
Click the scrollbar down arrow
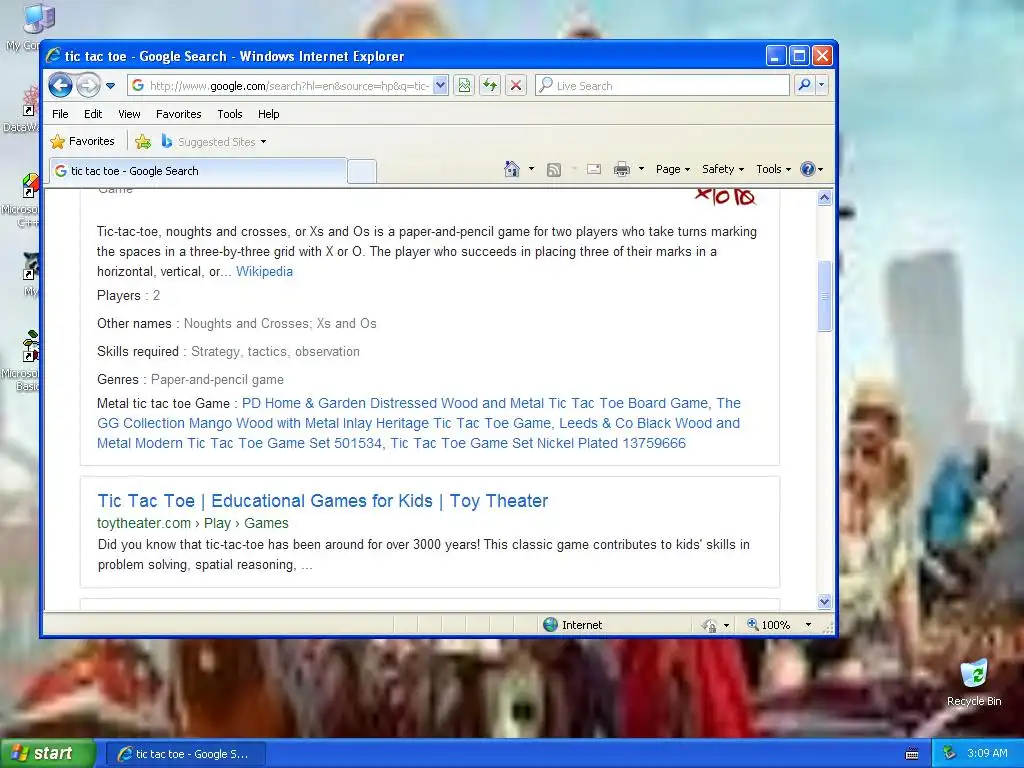pyautogui.click(x=824, y=601)
